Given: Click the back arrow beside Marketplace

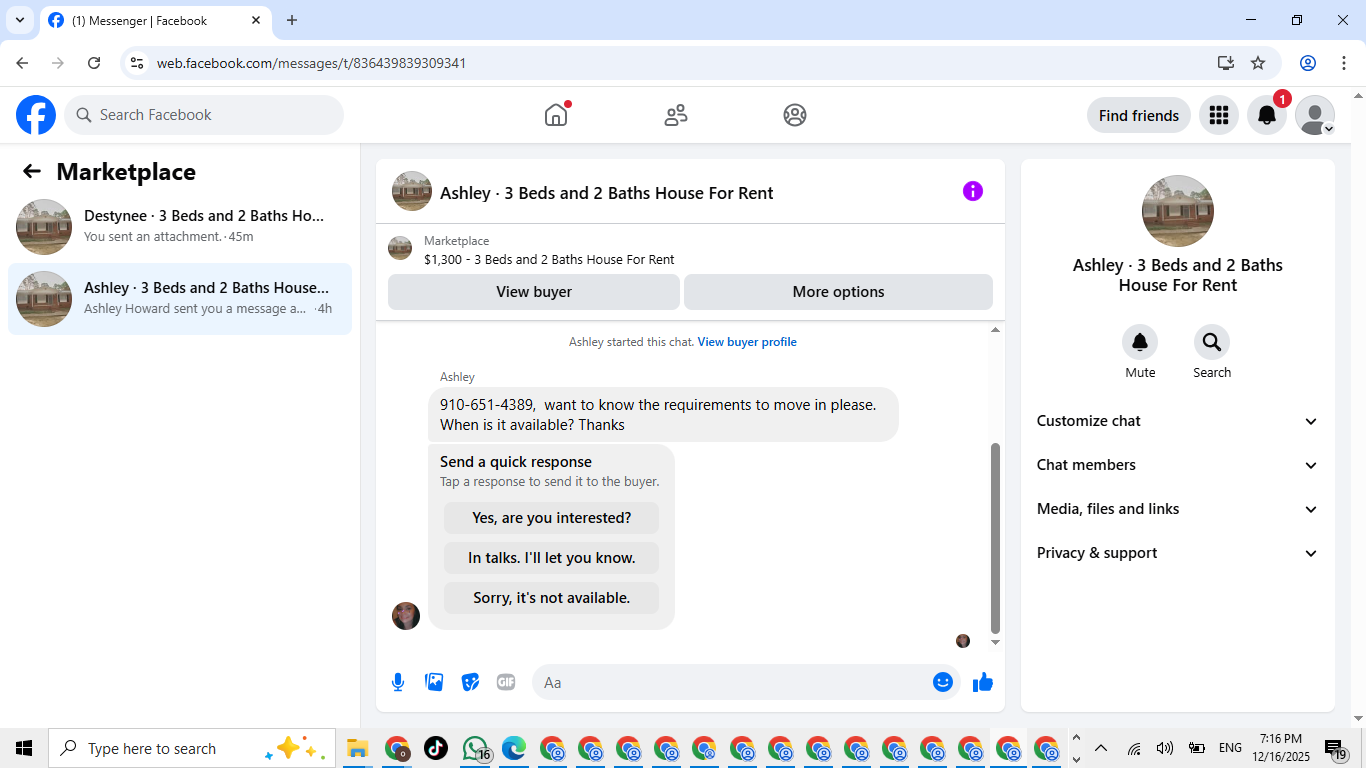Looking at the screenshot, I should point(32,171).
